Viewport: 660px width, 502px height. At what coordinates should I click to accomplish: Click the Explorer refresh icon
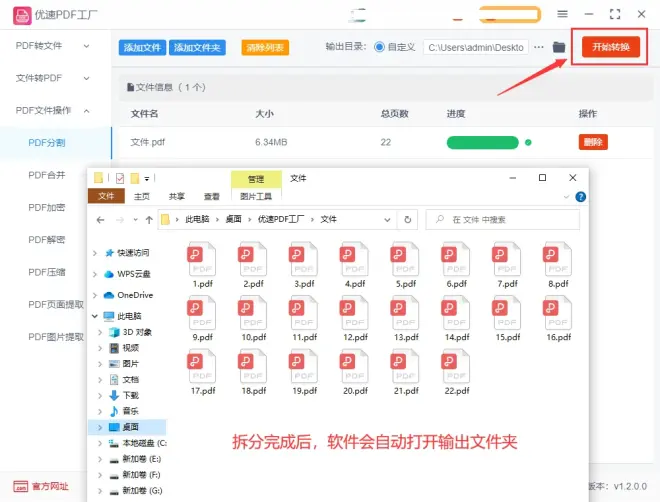point(407,219)
